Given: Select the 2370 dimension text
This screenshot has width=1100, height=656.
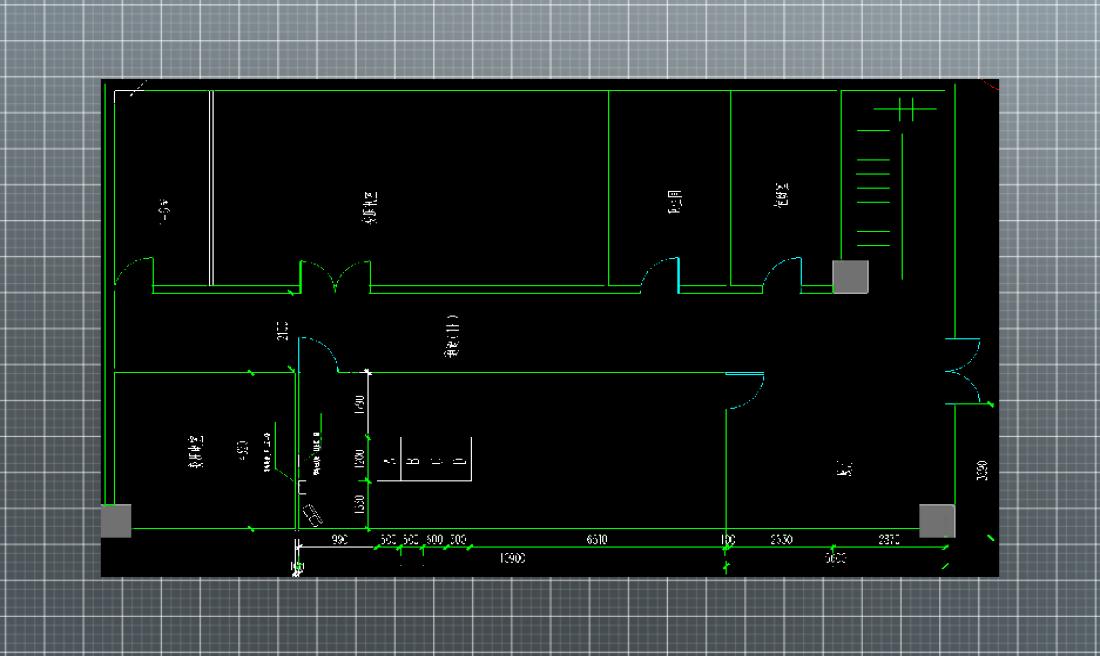Looking at the screenshot, I should (888, 540).
